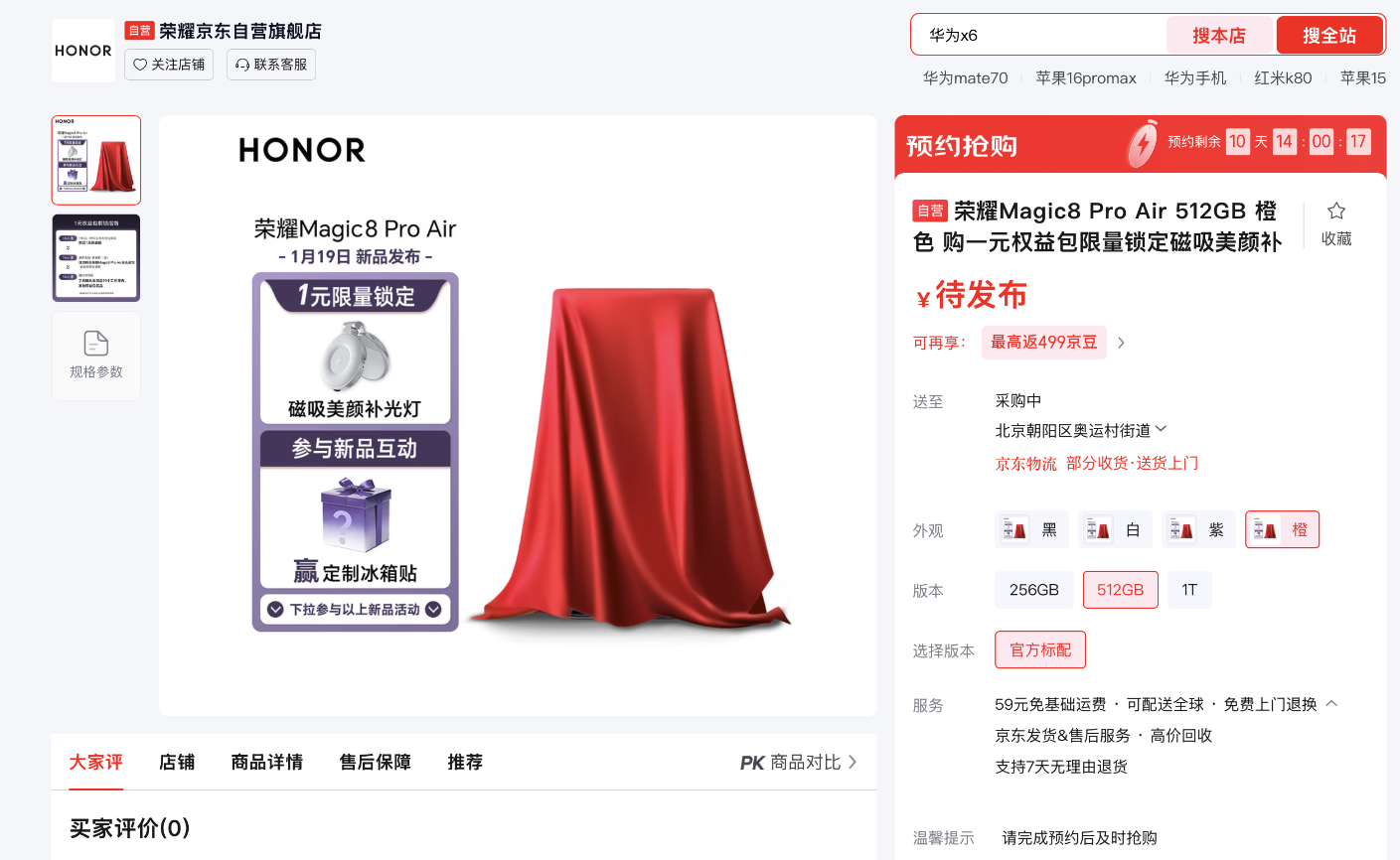Click the star icon to favorite product
The width and height of the screenshot is (1400, 860).
[x=1336, y=211]
